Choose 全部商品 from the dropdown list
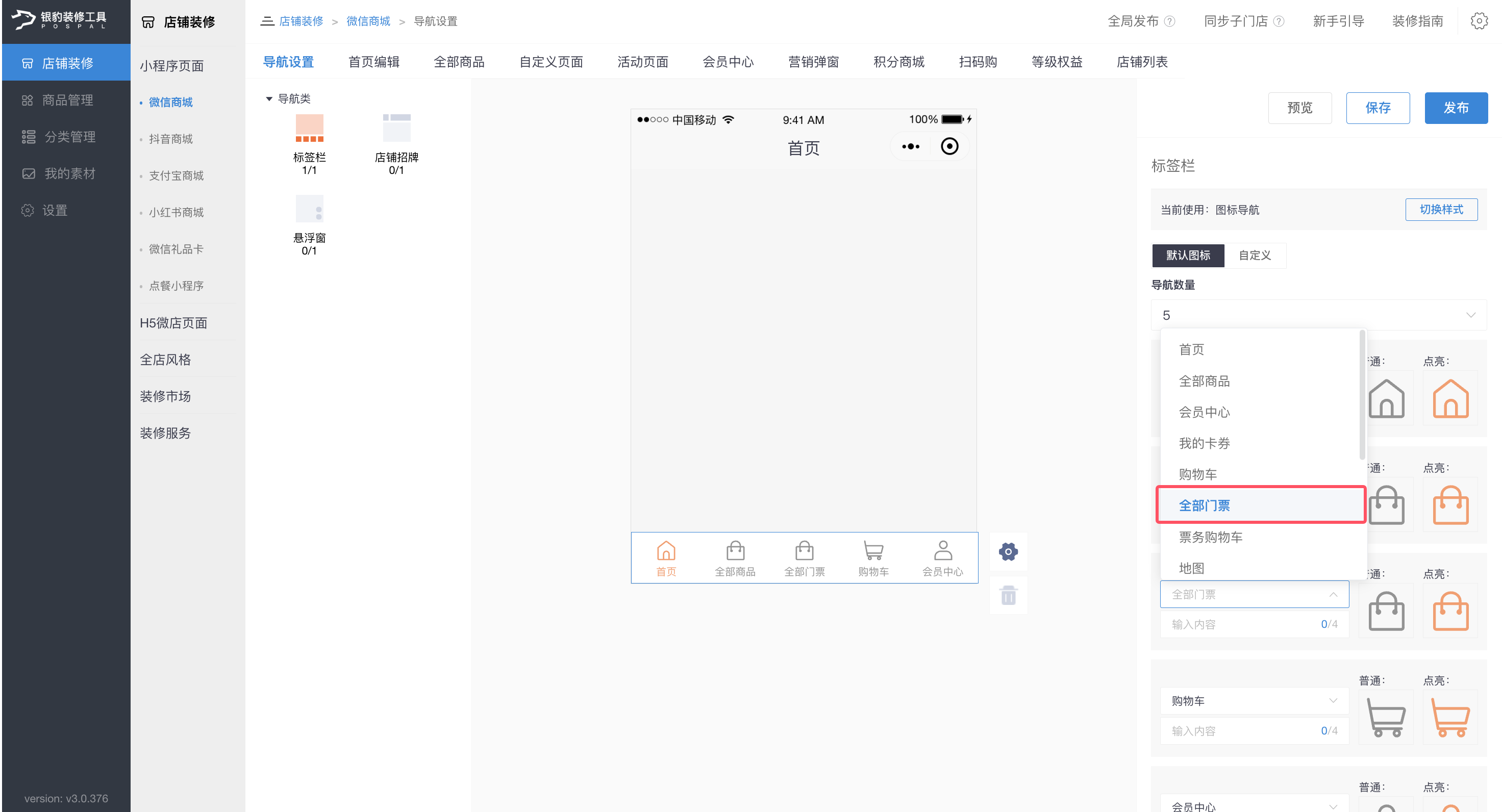This screenshot has height=812, width=1502. click(1260, 381)
